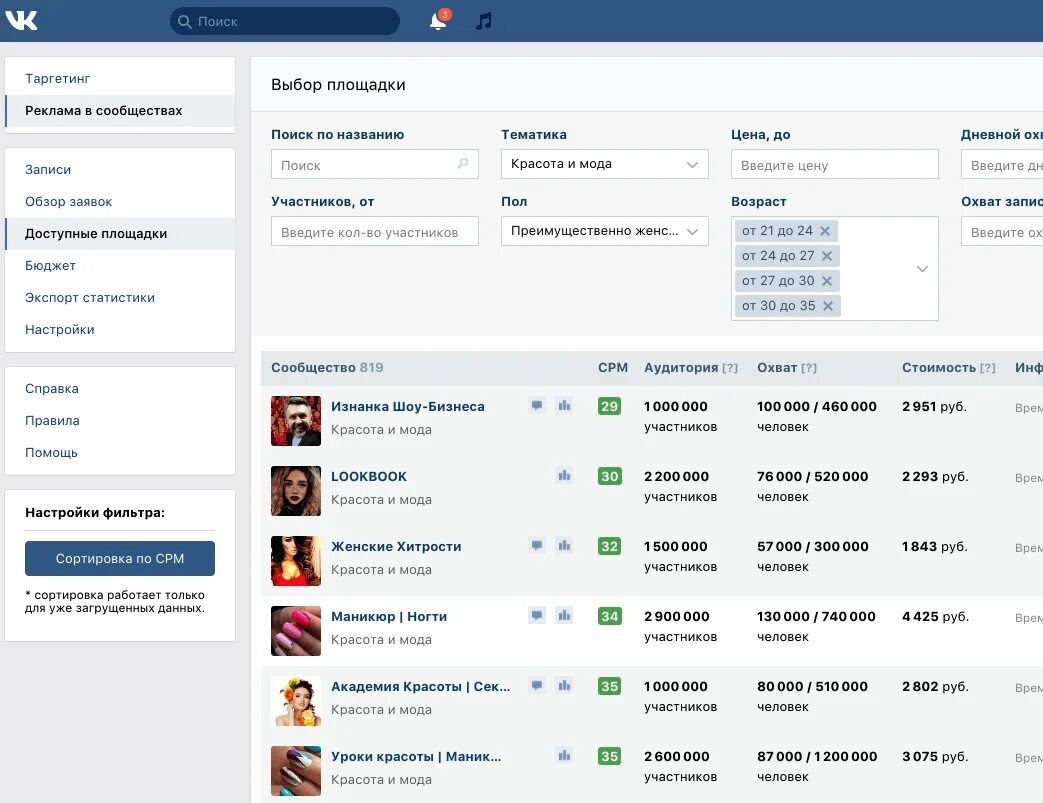Remove age tag от 27 до 30
The height and width of the screenshot is (803, 1043).
[827, 281]
